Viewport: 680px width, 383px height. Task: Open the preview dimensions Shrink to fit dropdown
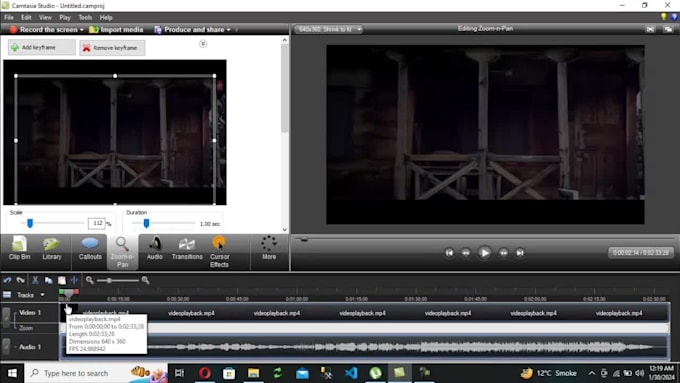pyautogui.click(x=329, y=29)
